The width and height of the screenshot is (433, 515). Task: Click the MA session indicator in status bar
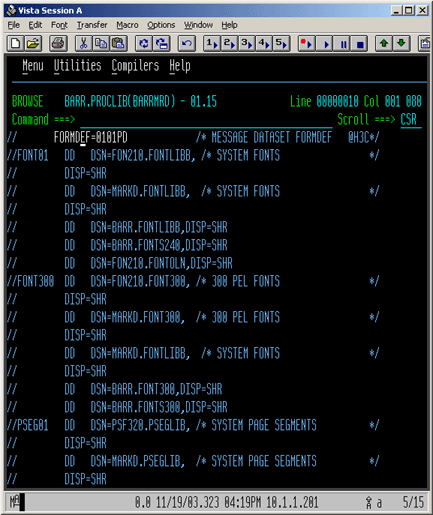click(x=15, y=502)
